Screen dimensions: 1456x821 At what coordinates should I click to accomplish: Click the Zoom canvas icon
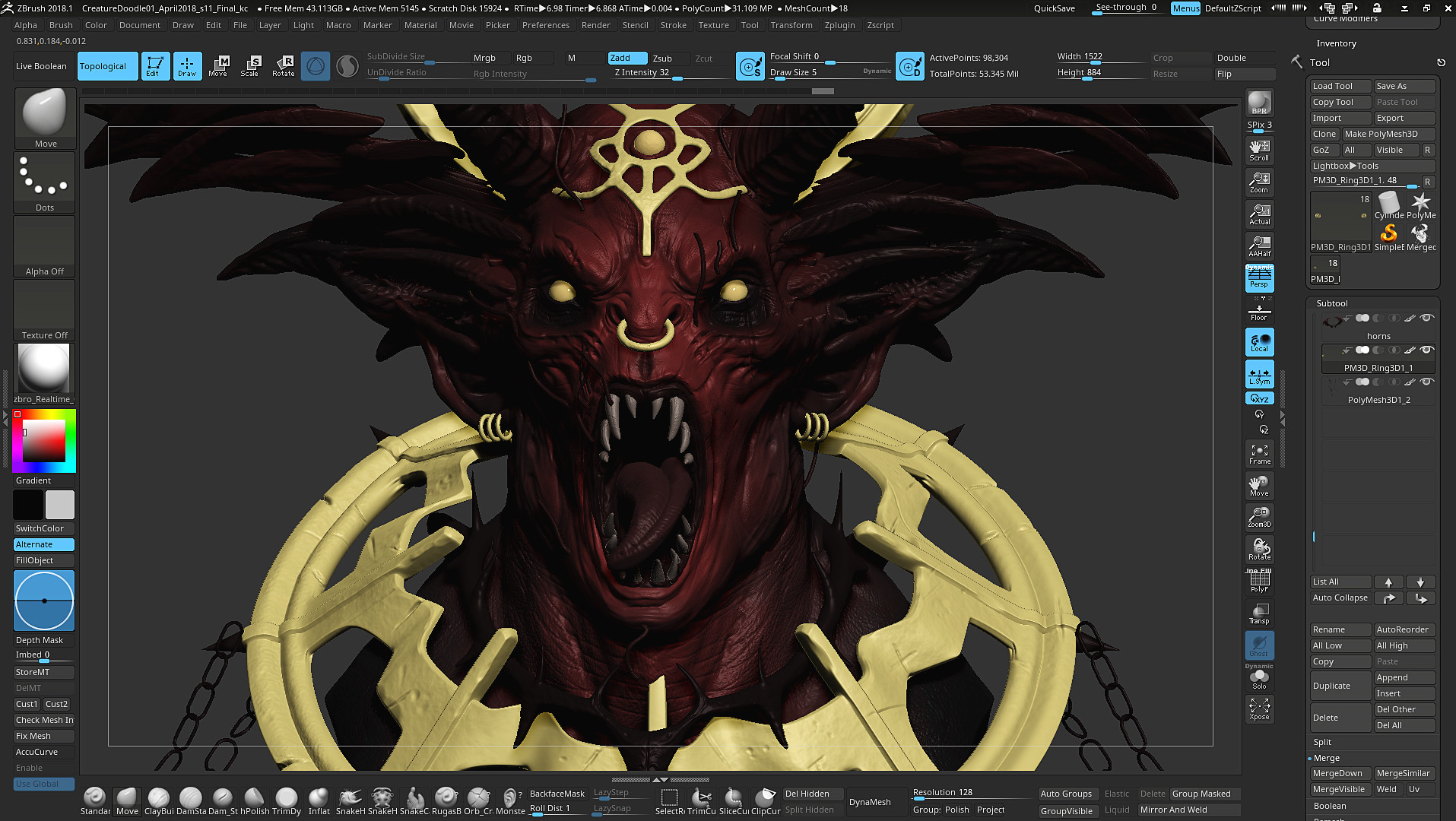tap(1259, 182)
